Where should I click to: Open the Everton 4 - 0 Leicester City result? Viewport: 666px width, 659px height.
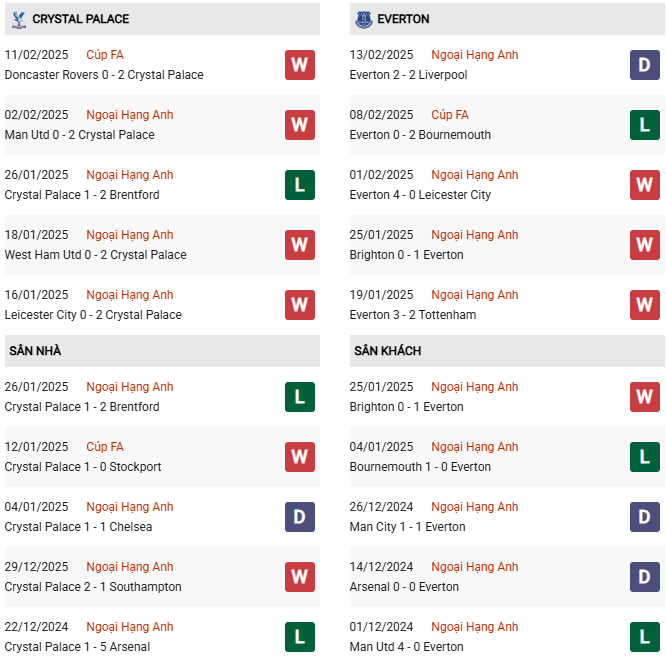click(x=420, y=195)
